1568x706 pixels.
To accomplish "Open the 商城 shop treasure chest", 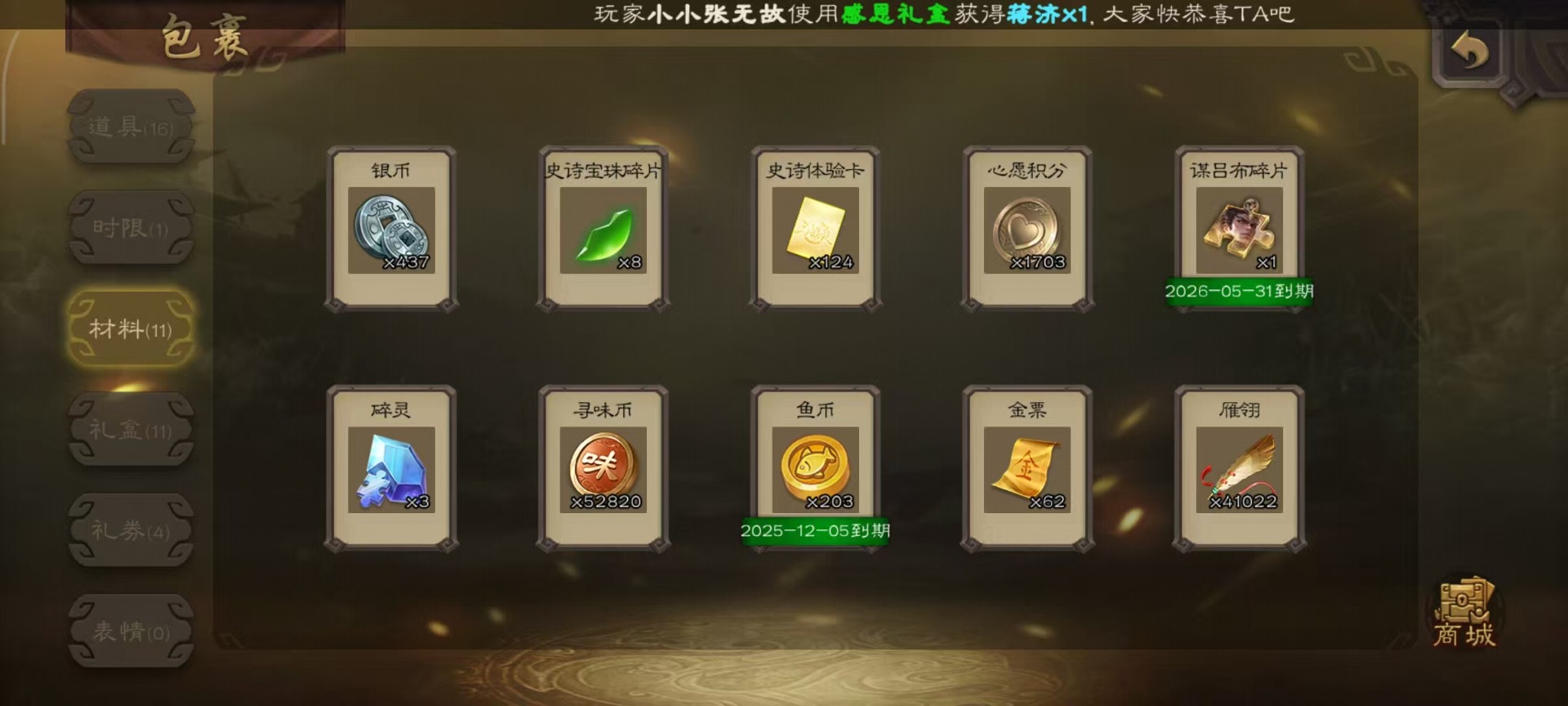I will pyautogui.click(x=1464, y=613).
